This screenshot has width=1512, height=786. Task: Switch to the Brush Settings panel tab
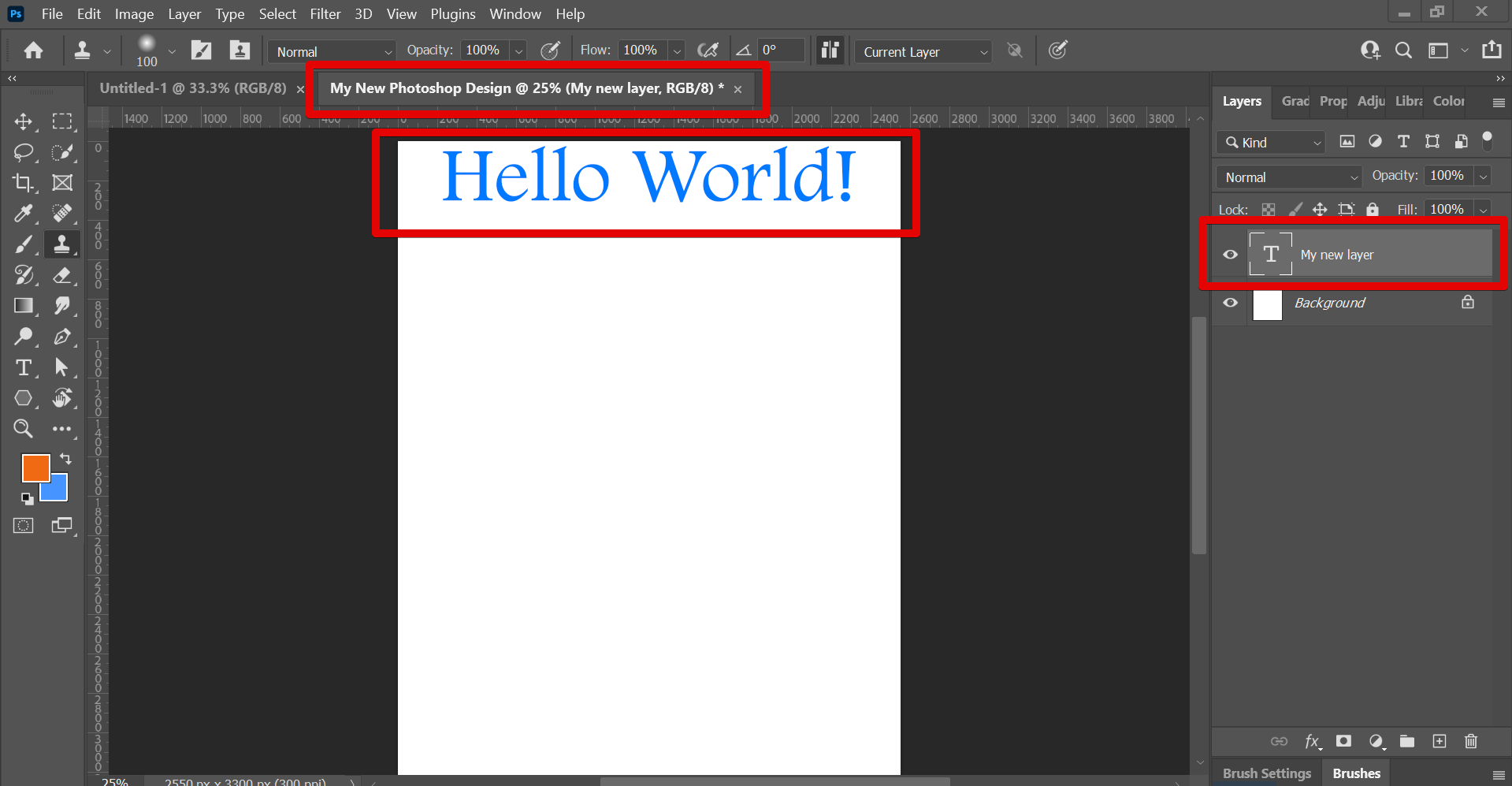pos(1266,773)
